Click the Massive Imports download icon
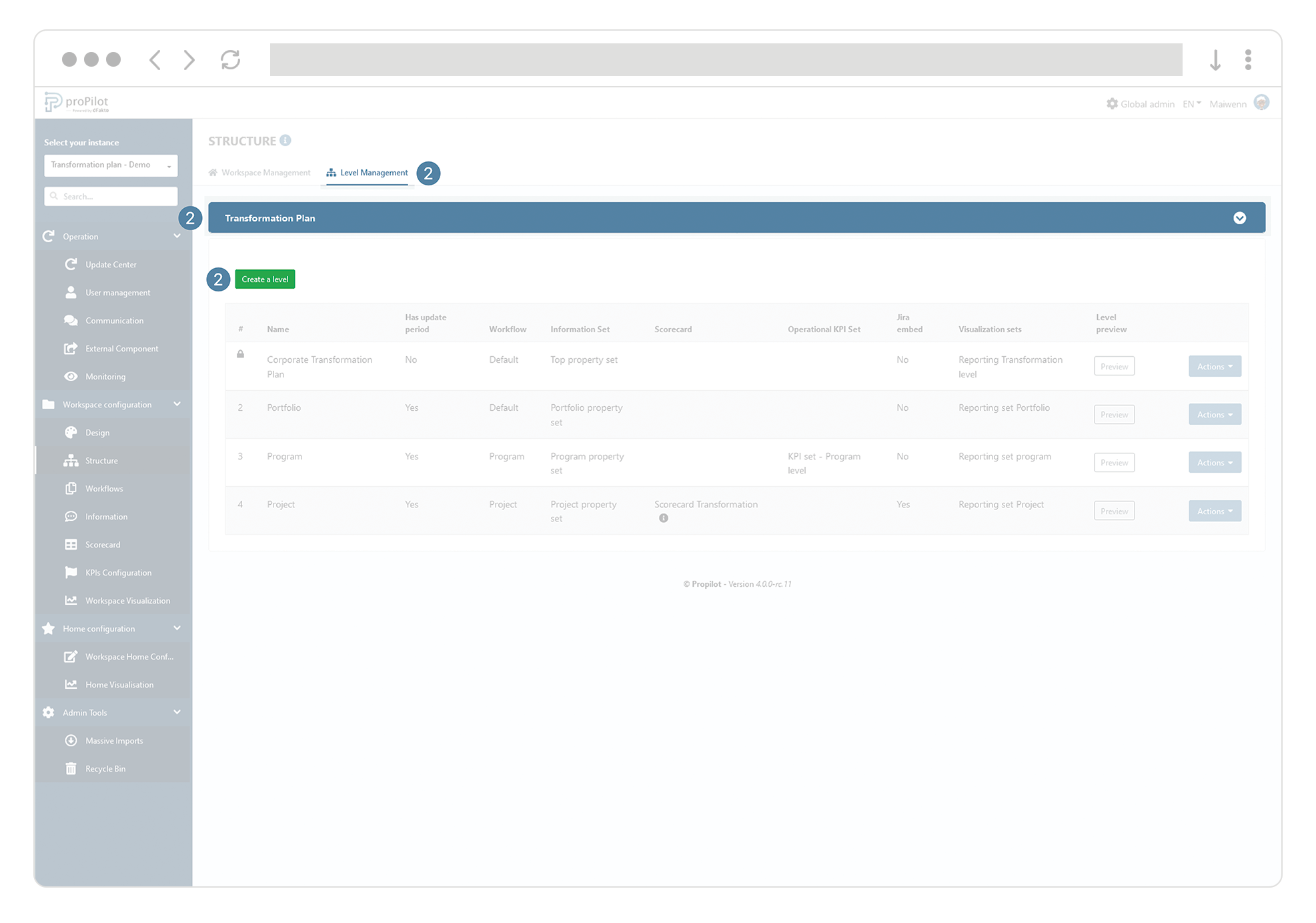1316x923 pixels. tap(71, 741)
